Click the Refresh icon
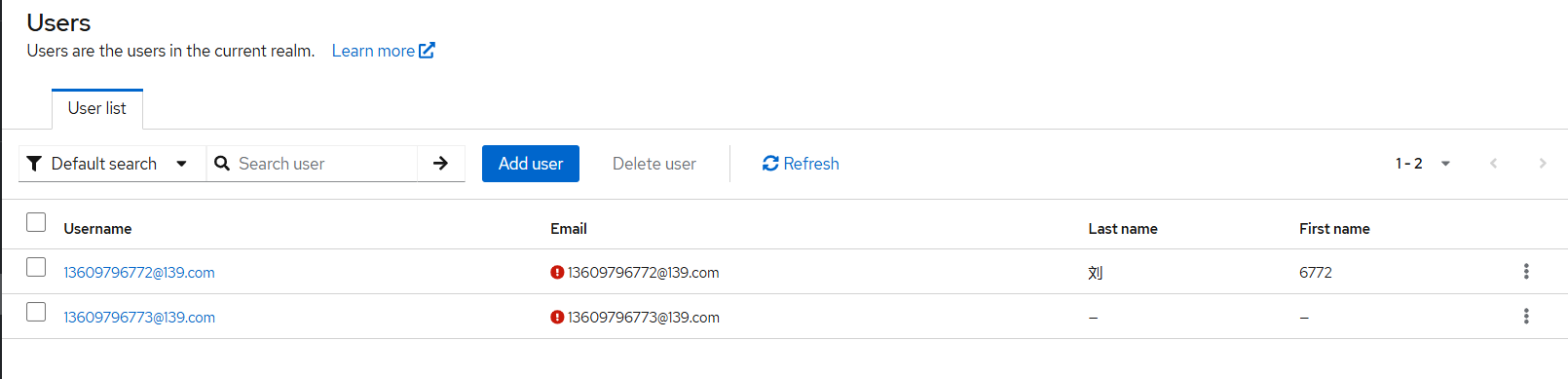Image resolution: width=1568 pixels, height=379 pixels. click(770, 164)
